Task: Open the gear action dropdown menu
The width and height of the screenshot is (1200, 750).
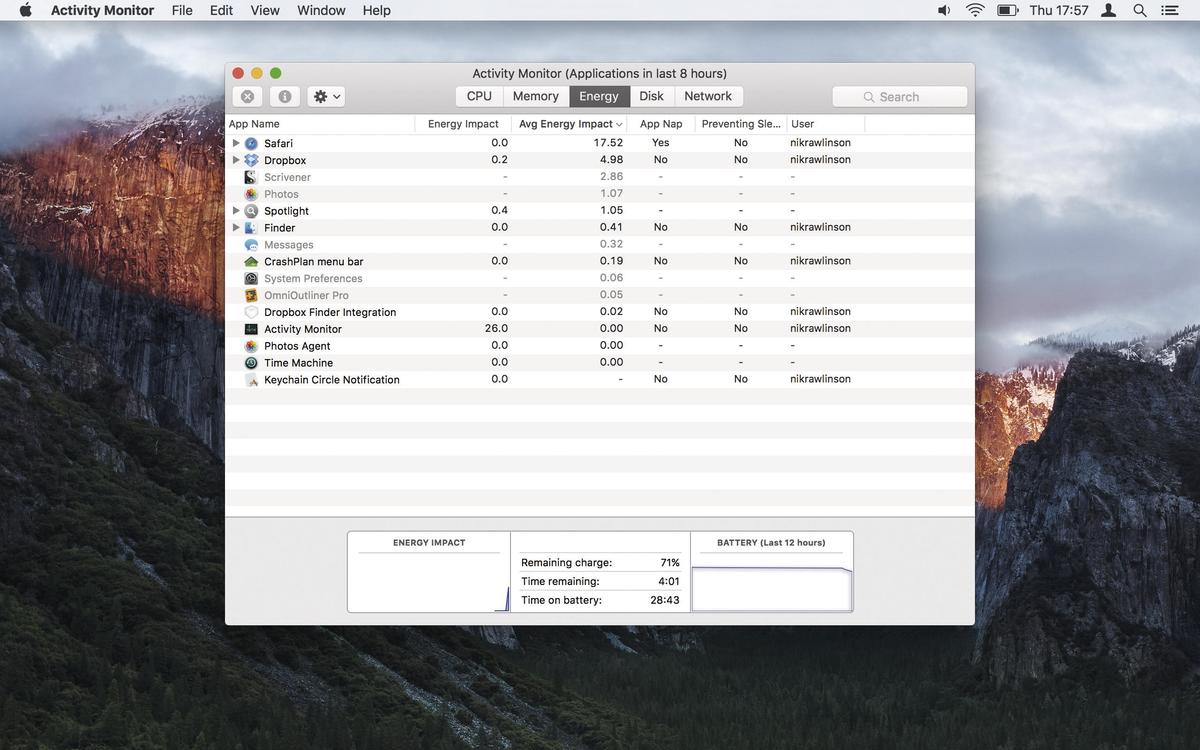Action: click(327, 96)
